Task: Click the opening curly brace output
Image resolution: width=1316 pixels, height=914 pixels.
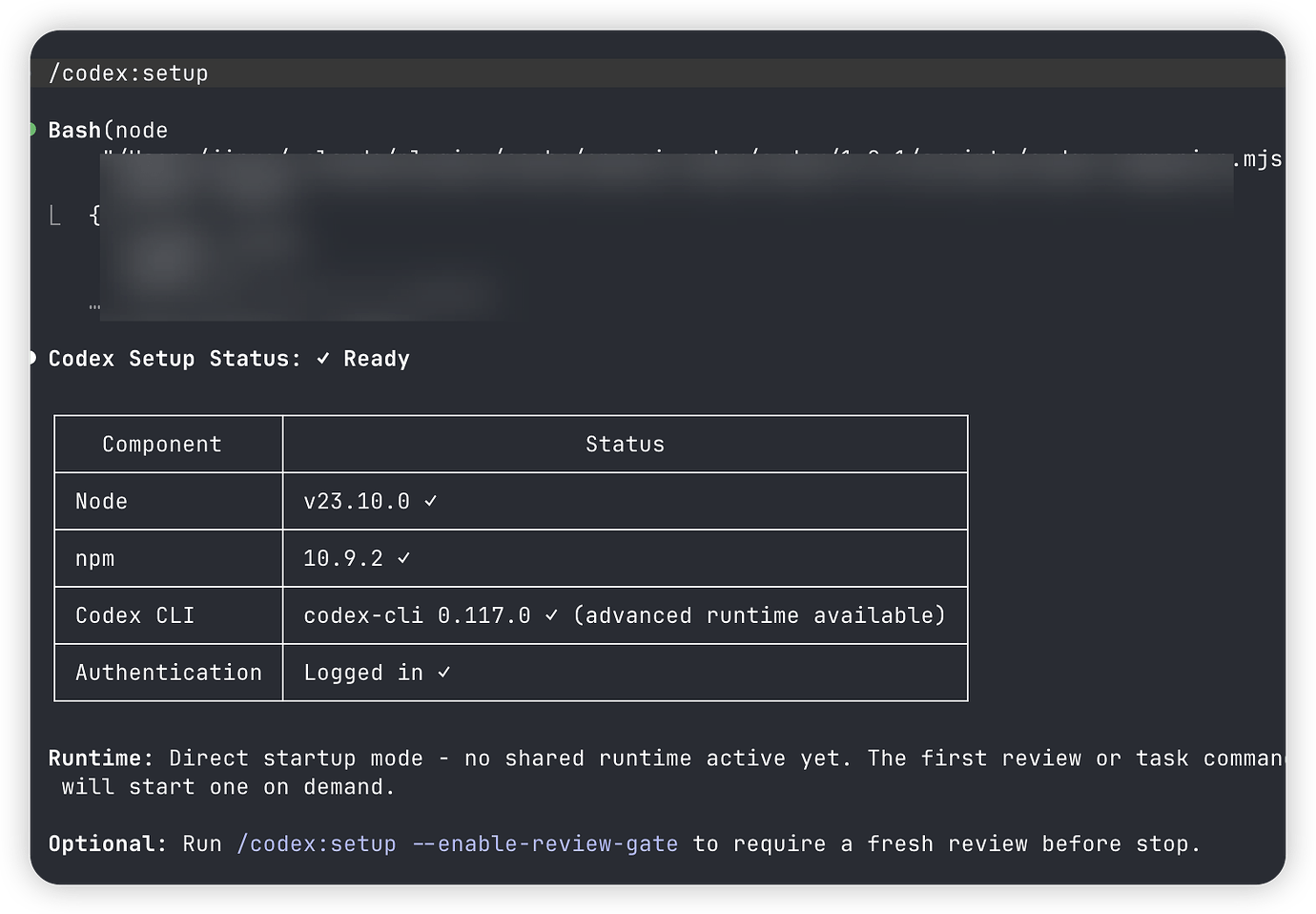Action: click(x=94, y=216)
